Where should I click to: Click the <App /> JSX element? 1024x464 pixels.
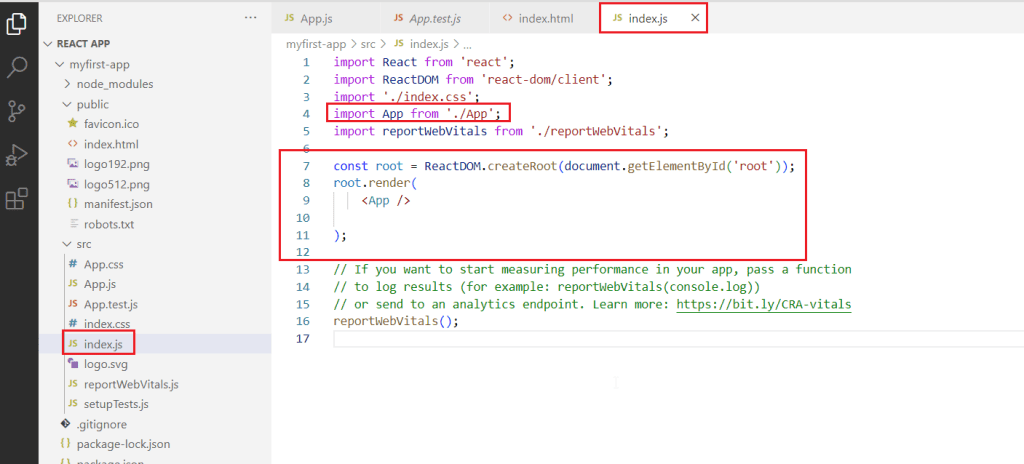click(x=386, y=201)
